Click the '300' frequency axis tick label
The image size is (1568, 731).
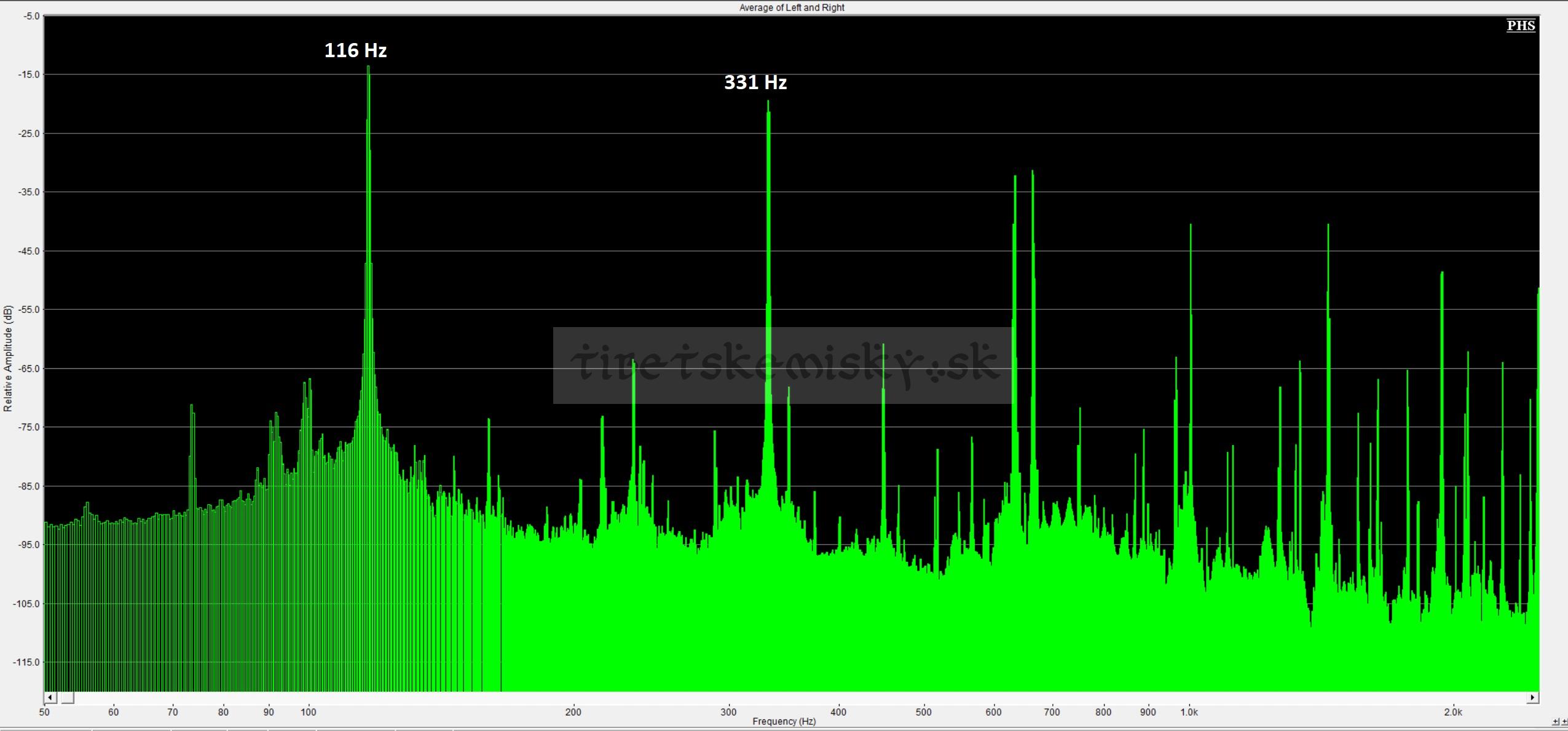point(728,712)
